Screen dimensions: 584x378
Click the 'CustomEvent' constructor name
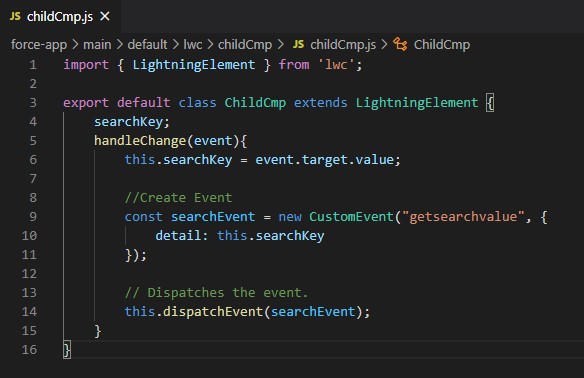[x=351, y=217]
